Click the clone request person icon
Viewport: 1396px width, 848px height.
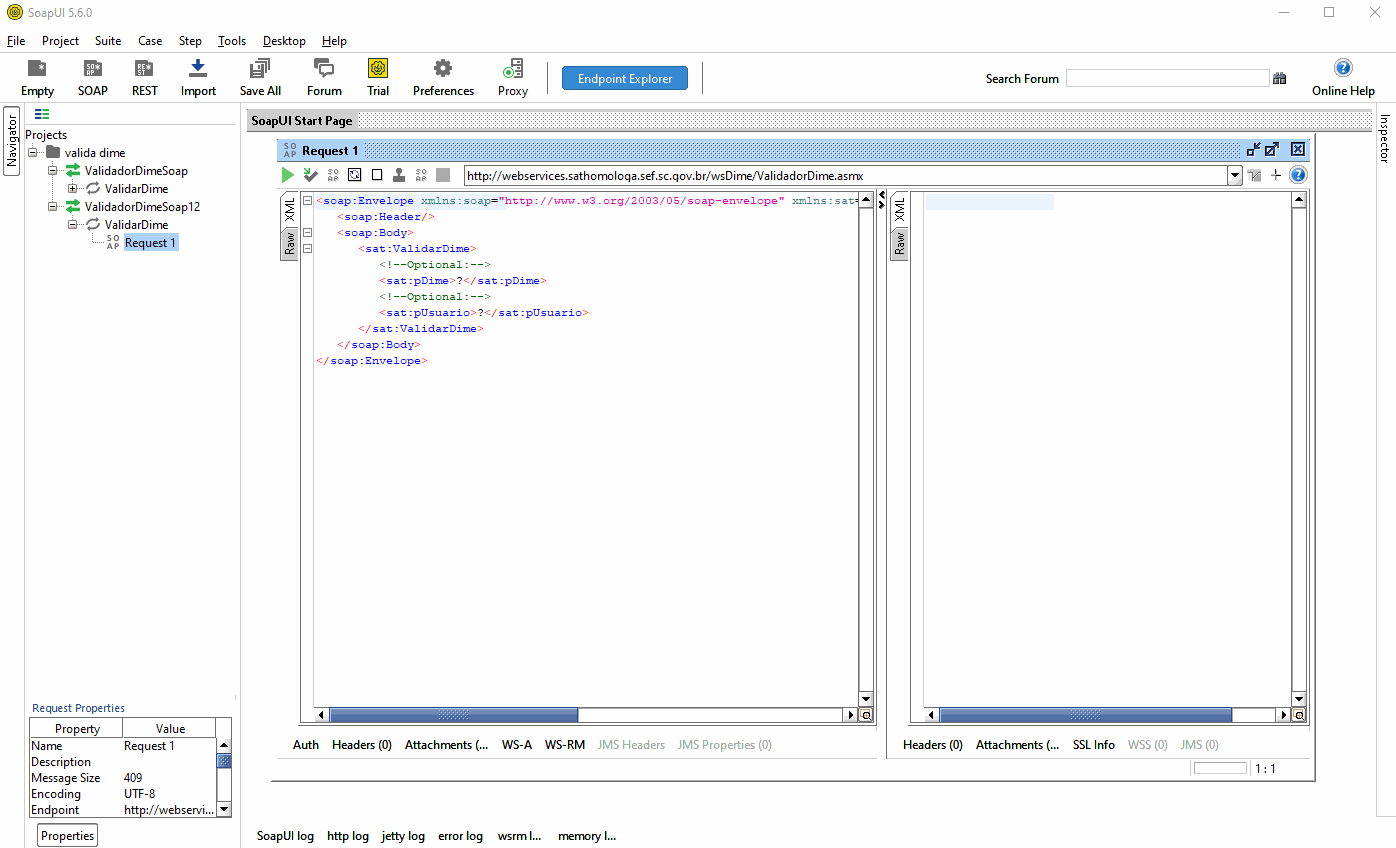(399, 175)
